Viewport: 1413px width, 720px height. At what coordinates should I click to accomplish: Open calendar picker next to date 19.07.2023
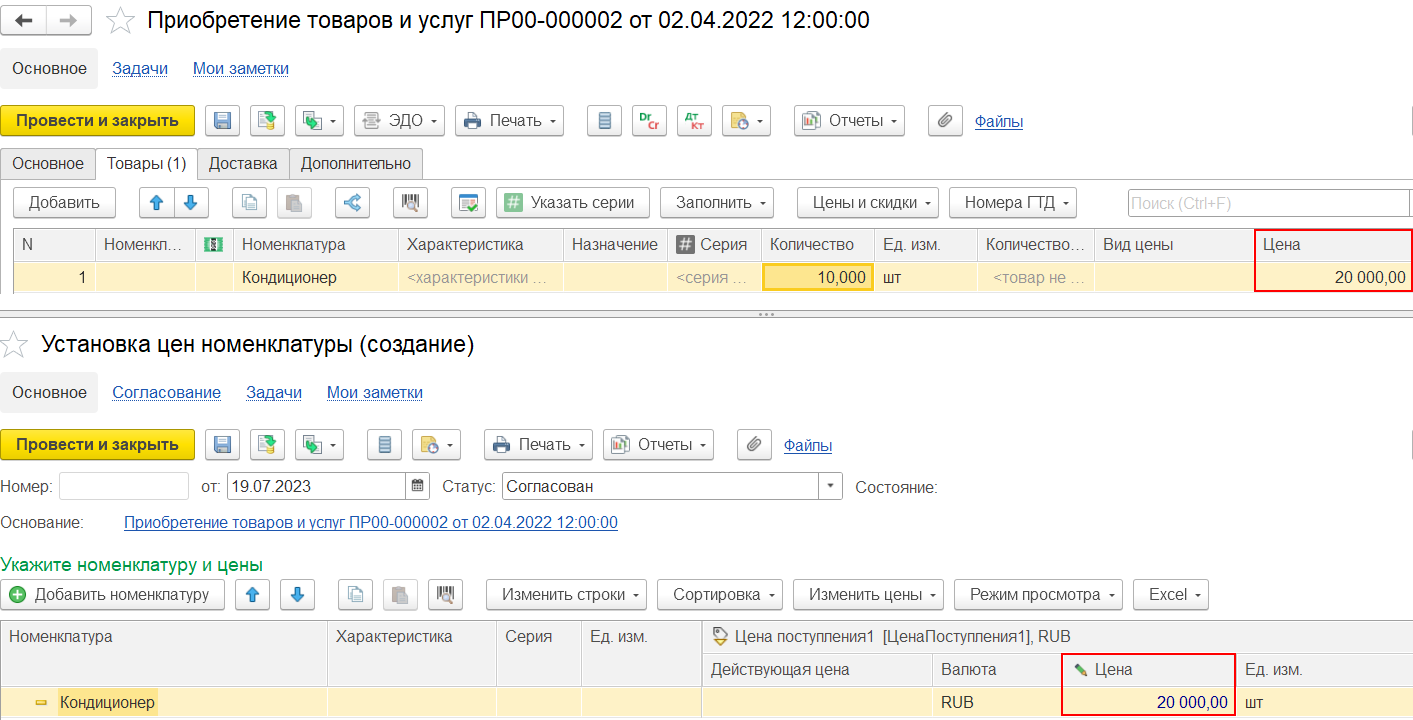pos(418,487)
